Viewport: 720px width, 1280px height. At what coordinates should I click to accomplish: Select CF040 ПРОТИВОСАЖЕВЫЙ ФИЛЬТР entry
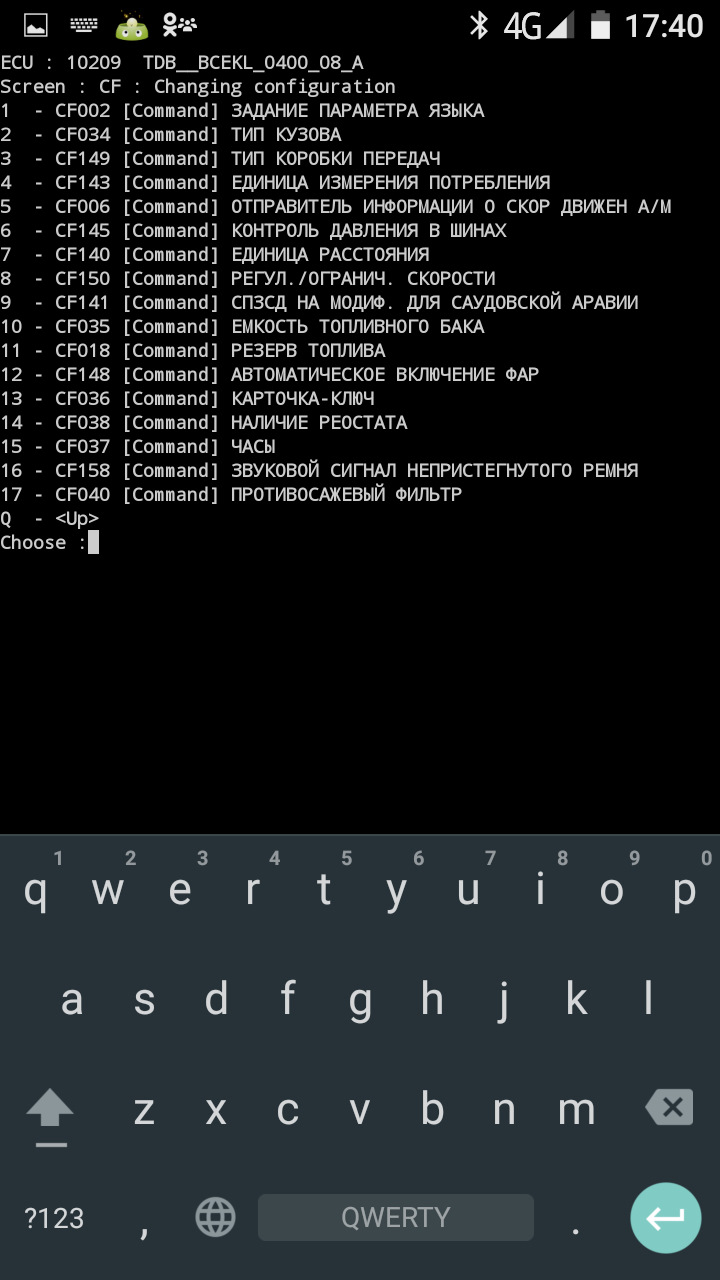(x=231, y=495)
